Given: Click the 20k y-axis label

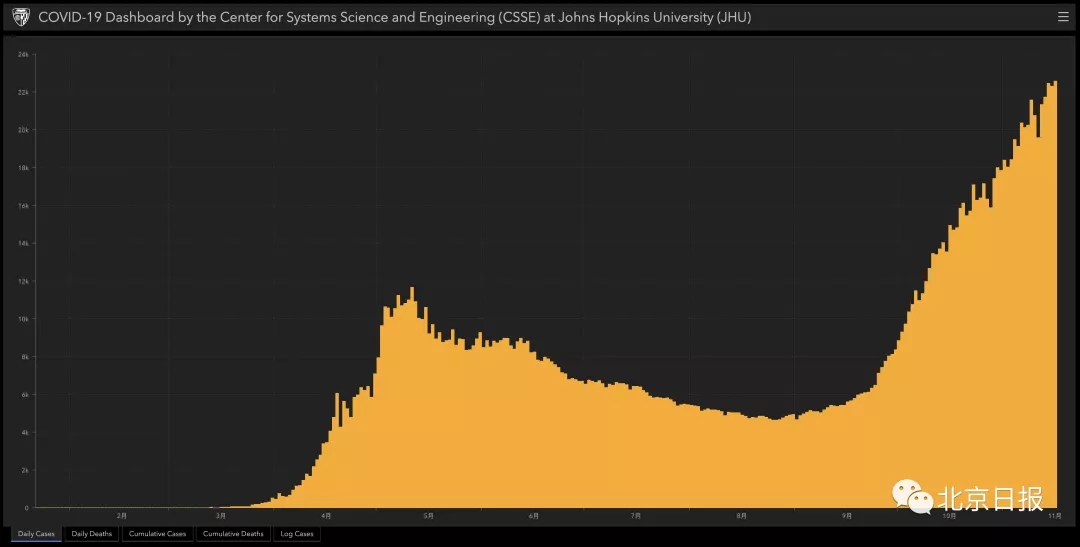Looking at the screenshot, I should tap(23, 130).
